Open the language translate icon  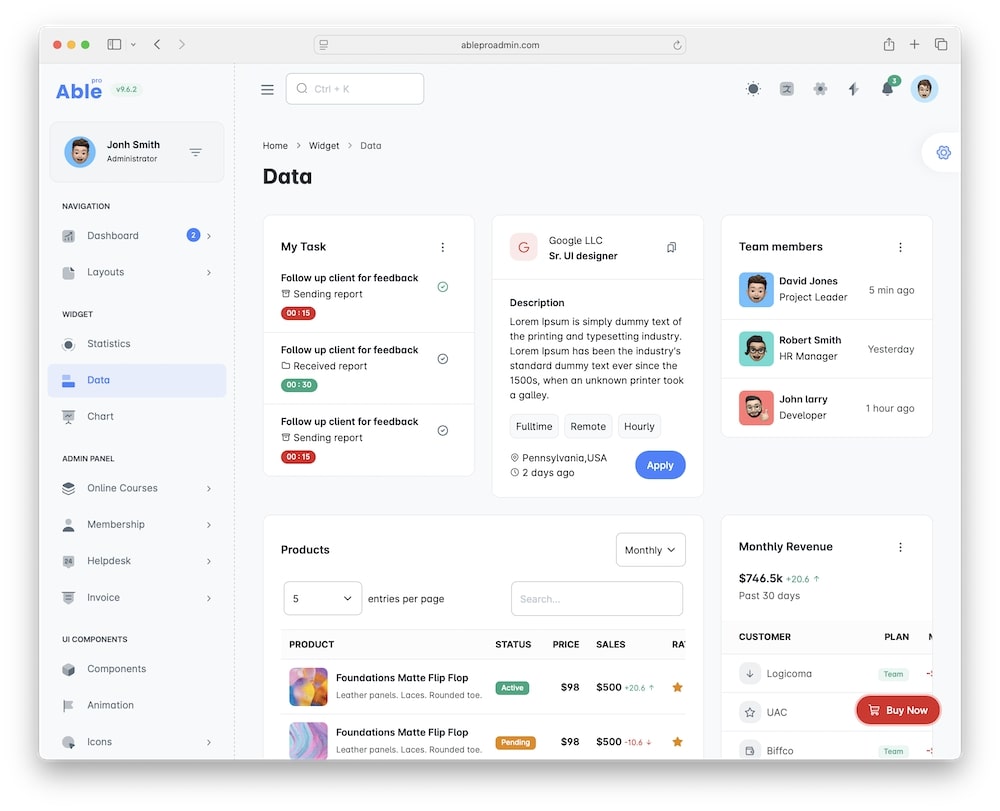click(x=787, y=89)
